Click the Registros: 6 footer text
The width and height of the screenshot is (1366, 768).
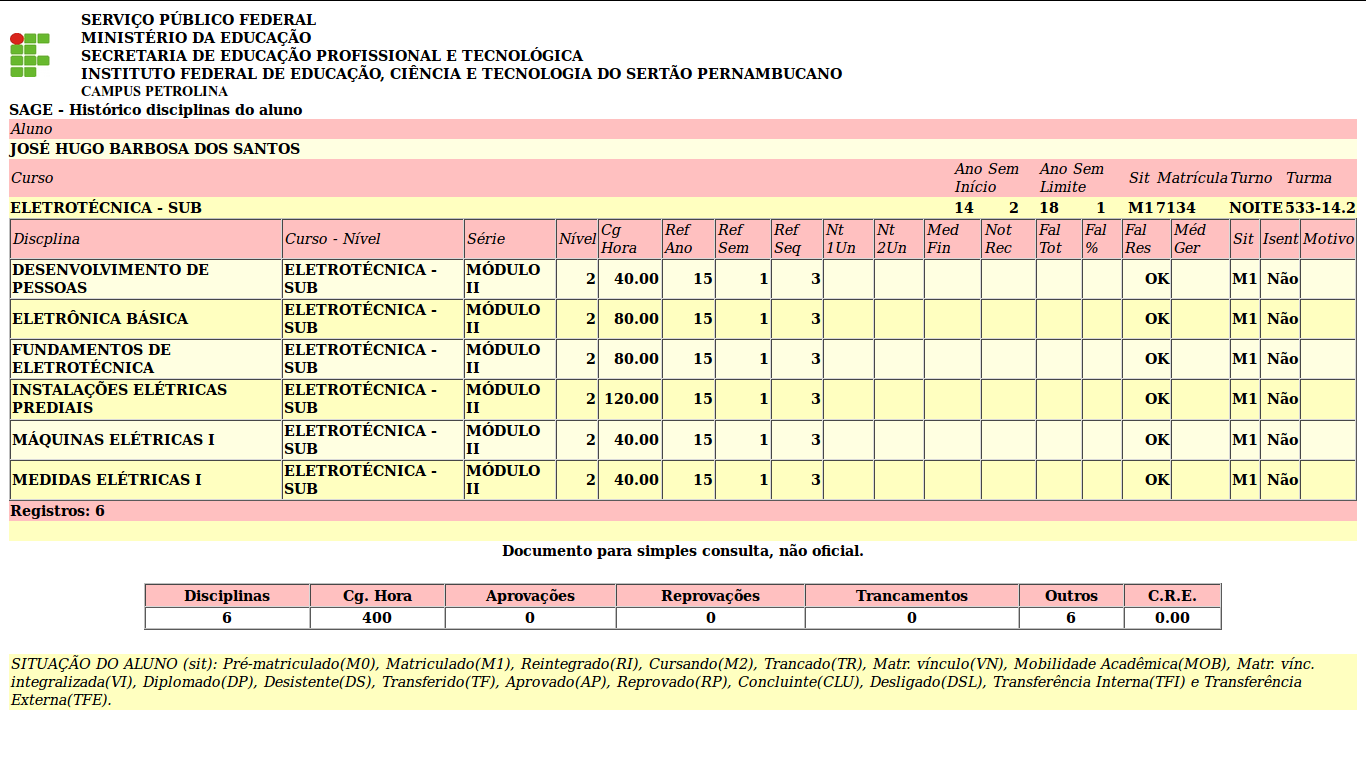tap(58, 511)
